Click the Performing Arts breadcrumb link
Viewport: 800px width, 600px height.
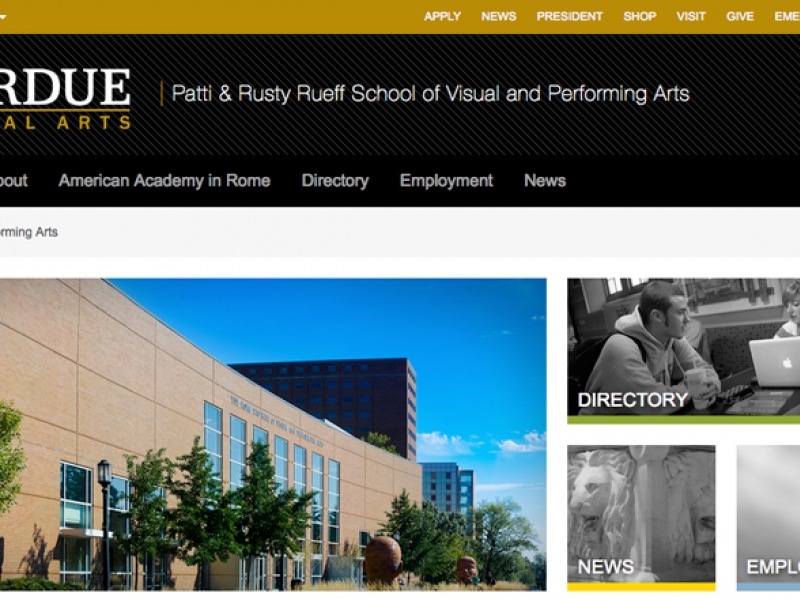point(29,232)
